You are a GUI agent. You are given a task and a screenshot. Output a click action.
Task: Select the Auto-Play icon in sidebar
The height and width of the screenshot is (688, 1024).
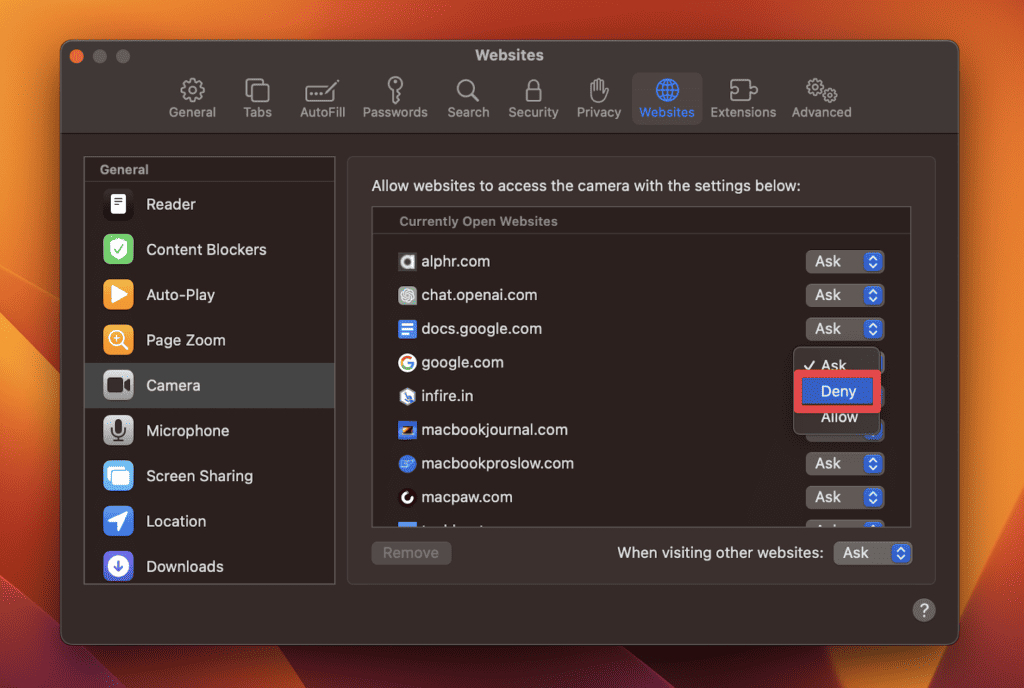pyautogui.click(x=118, y=294)
